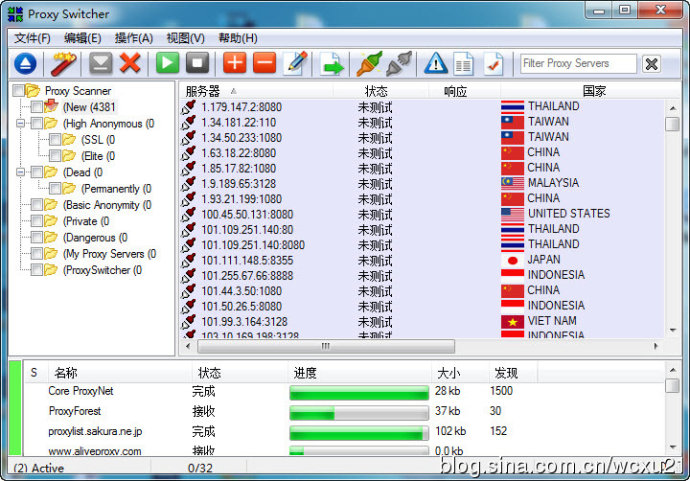This screenshot has width=690, height=481.
Task: Click the 进度 column header
Action: pos(360,373)
